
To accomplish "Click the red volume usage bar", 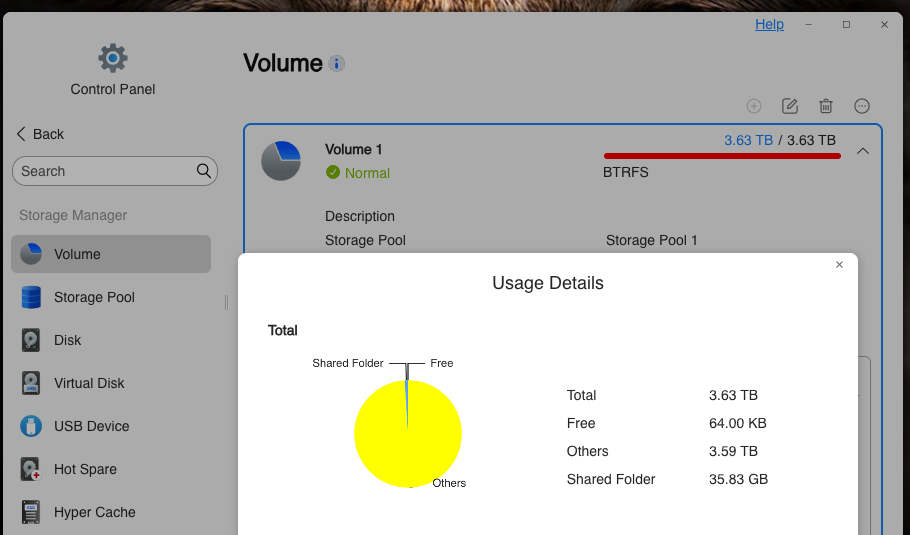I will 722,156.
